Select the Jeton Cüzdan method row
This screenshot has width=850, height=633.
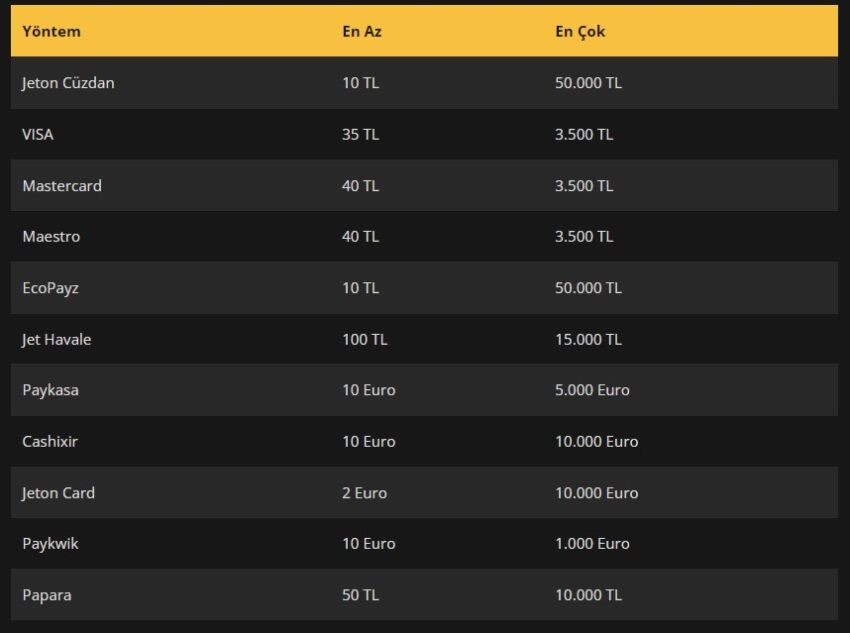coord(68,83)
